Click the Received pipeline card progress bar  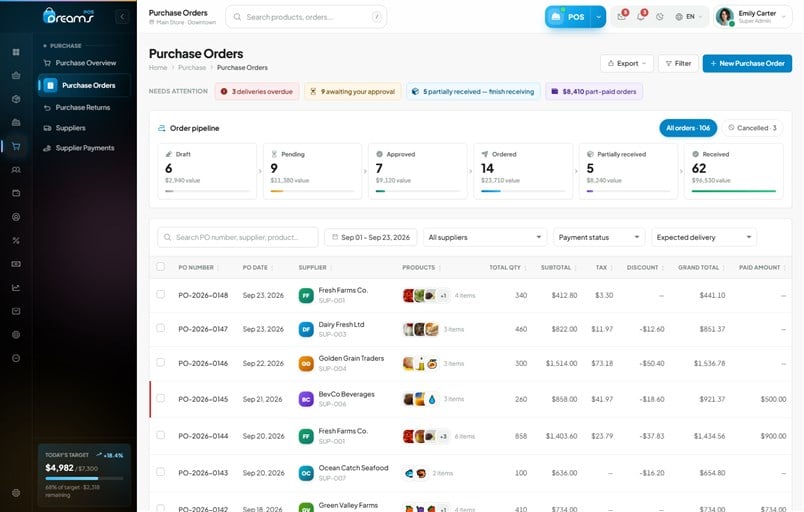click(734, 191)
